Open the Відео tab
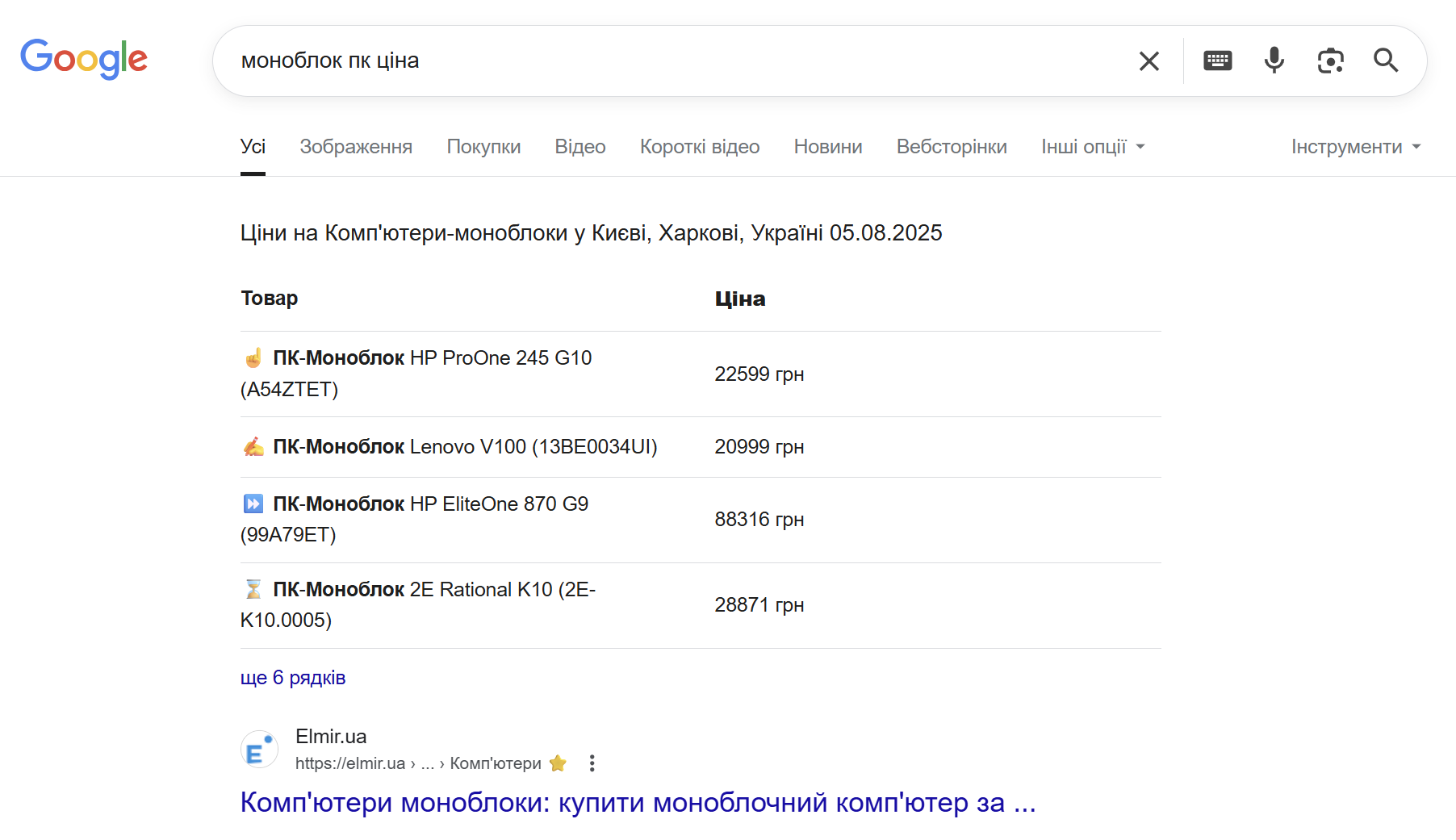The height and width of the screenshot is (840, 1456). click(580, 147)
